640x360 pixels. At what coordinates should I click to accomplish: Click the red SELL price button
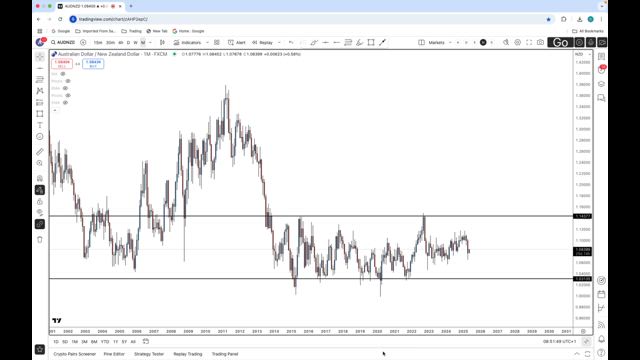pos(62,64)
